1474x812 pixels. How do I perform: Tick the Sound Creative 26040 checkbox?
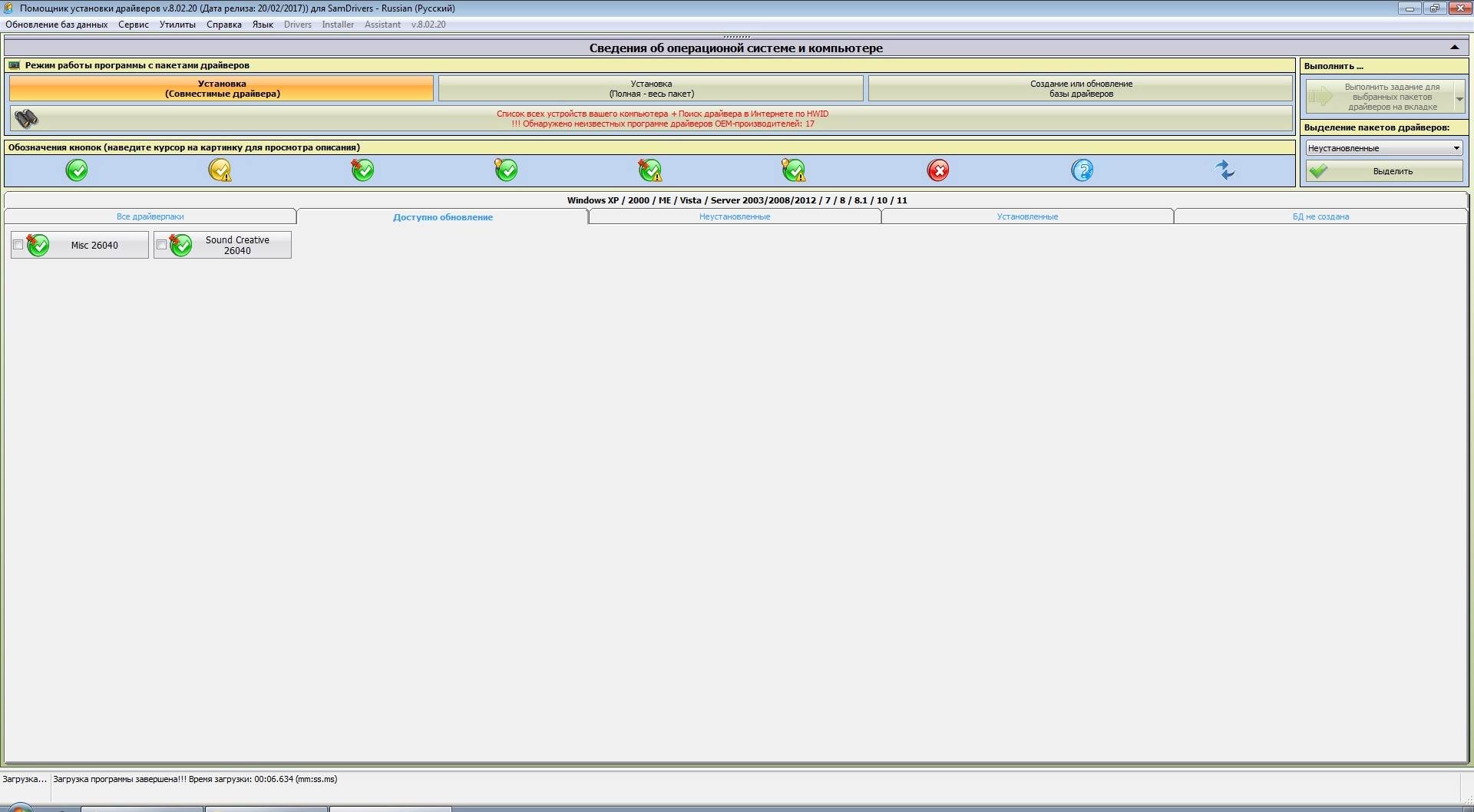pos(161,245)
